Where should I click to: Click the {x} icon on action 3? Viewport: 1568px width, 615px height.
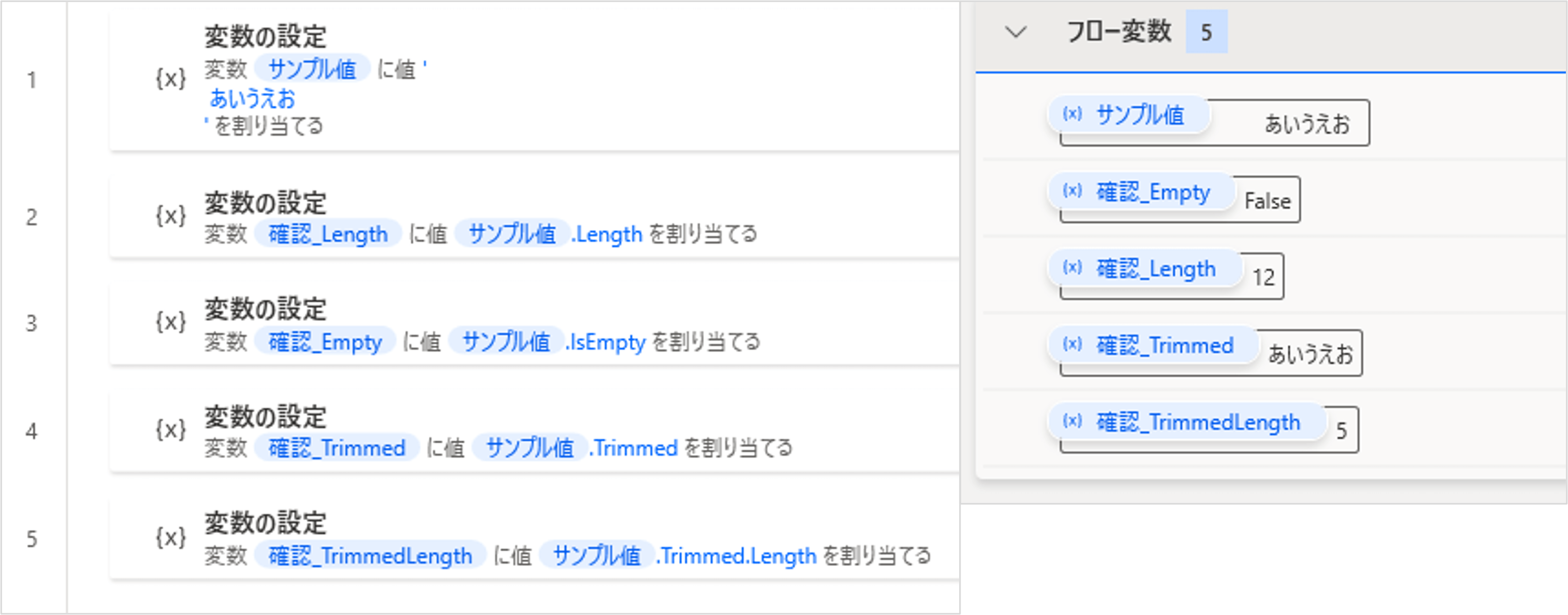tap(171, 322)
